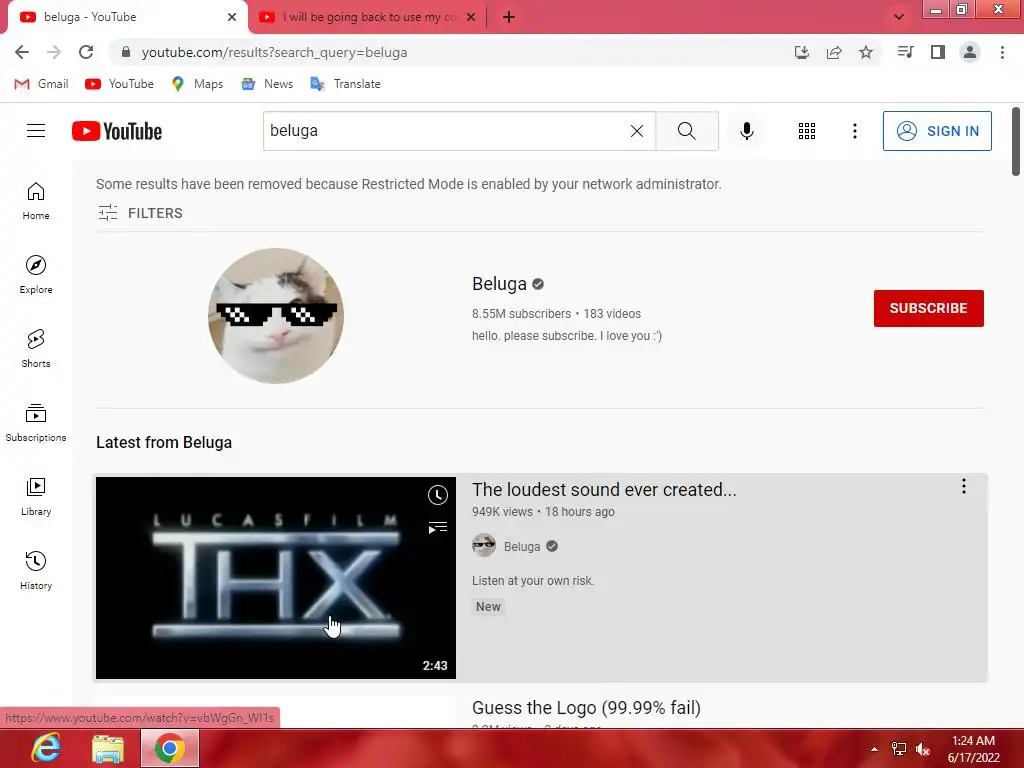This screenshot has height=768, width=1024.
Task: Add THX video to Watch Later
Action: point(438,495)
